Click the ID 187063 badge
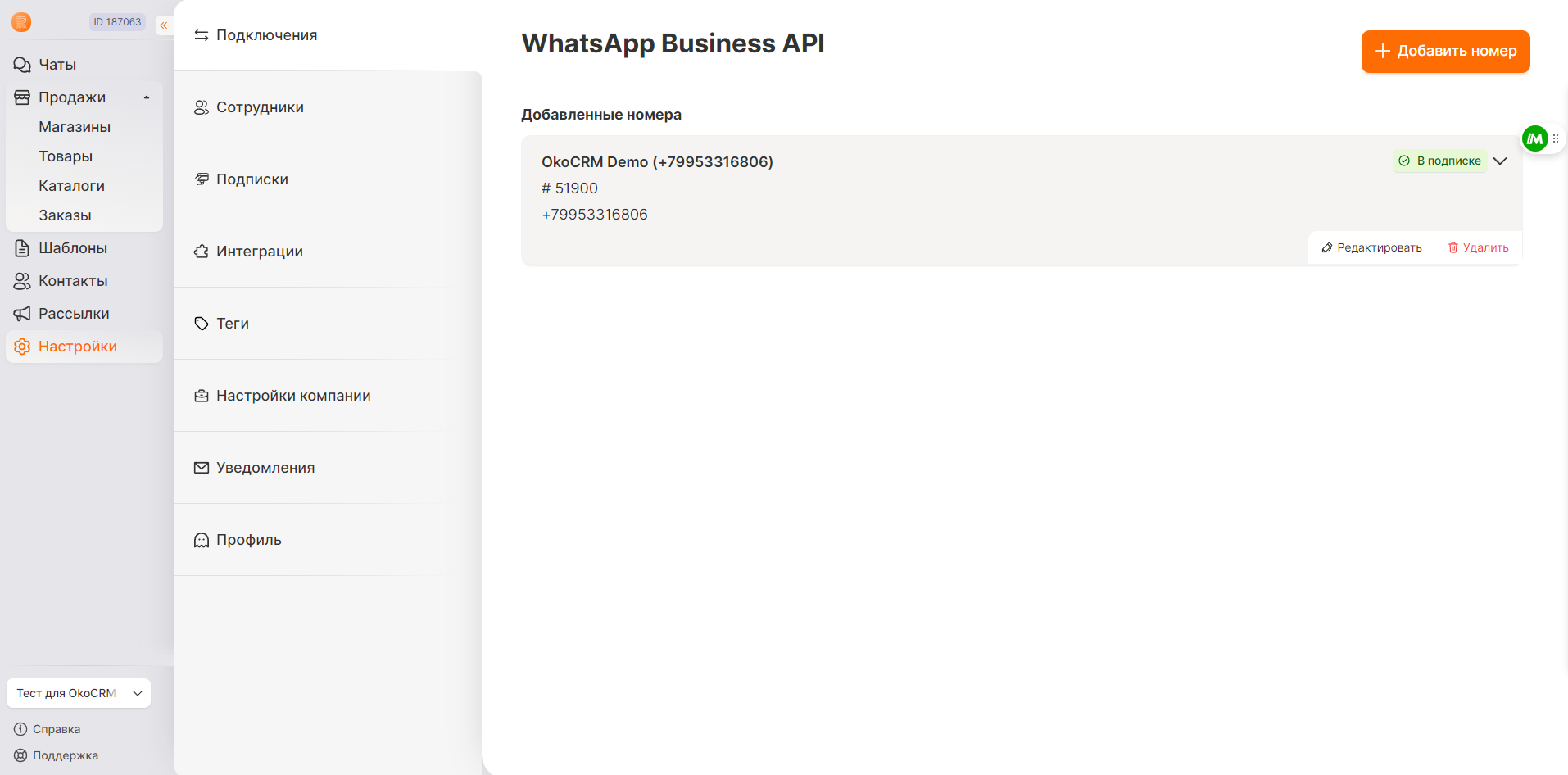Image resolution: width=1568 pixels, height=775 pixels. pyautogui.click(x=117, y=22)
